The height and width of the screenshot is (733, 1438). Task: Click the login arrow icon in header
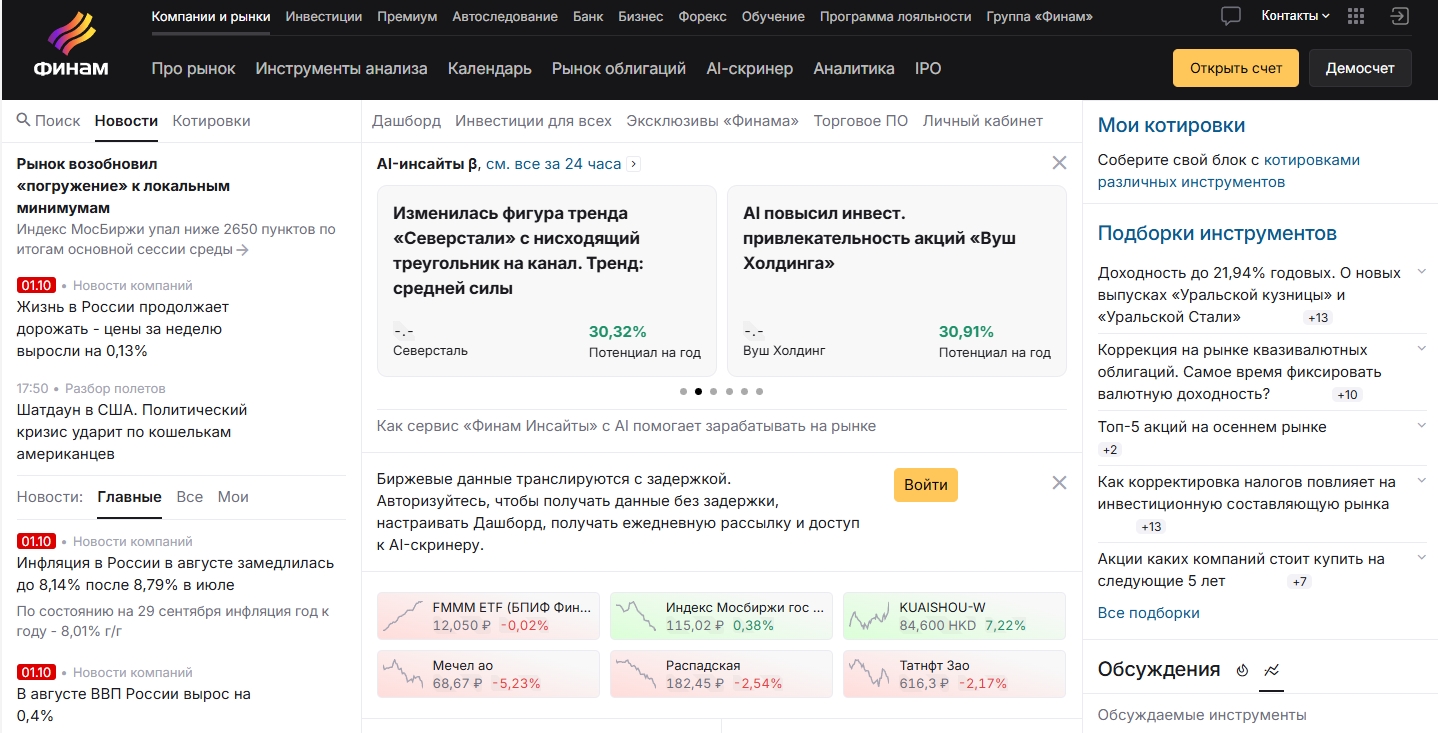click(x=1399, y=16)
